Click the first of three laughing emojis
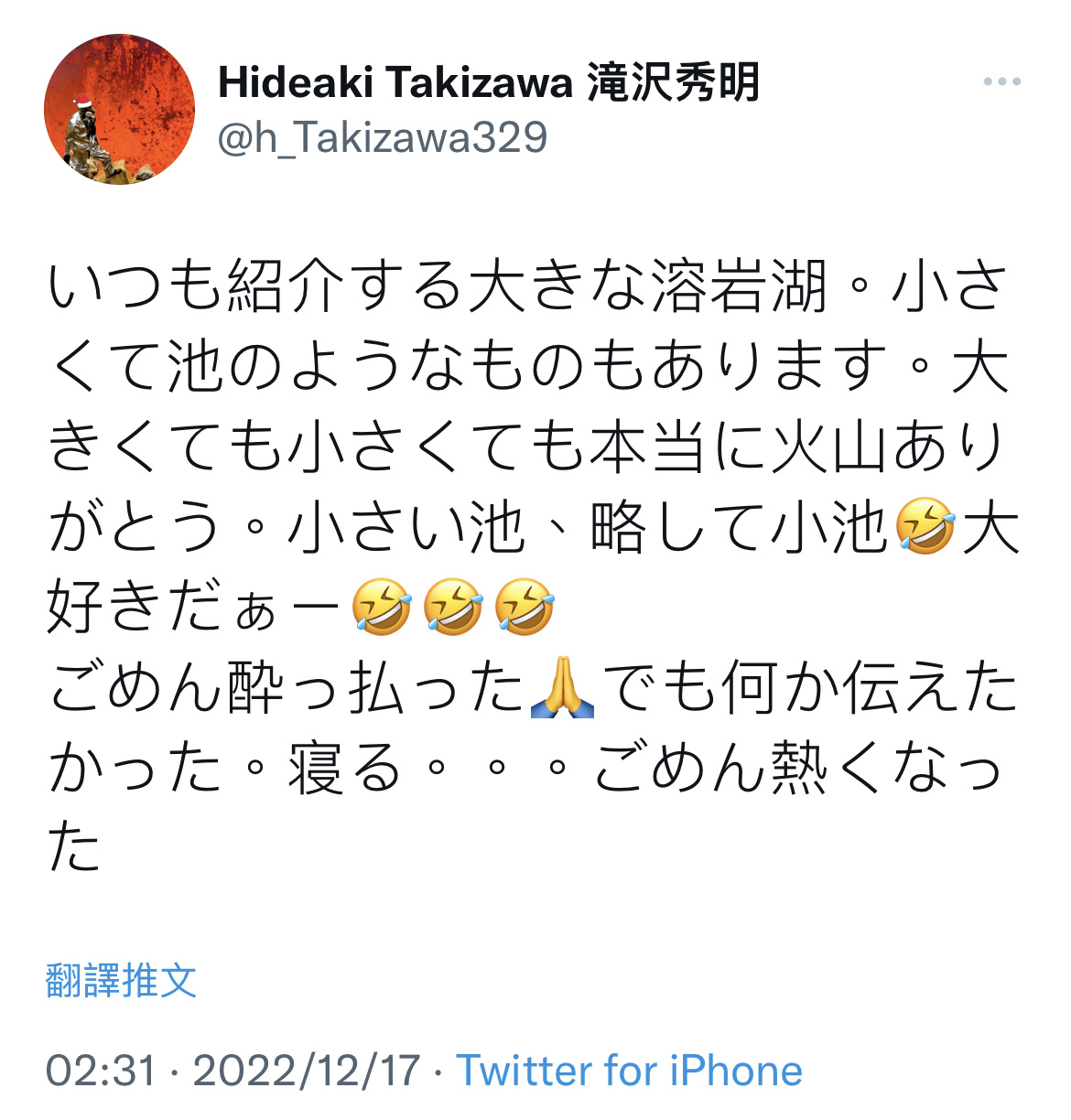The height and width of the screenshot is (1120, 1071). [x=383, y=608]
